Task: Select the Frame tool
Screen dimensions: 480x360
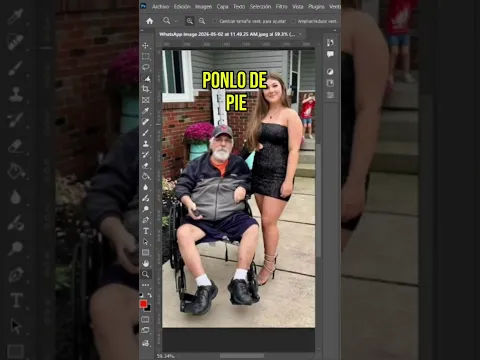Action: point(146,100)
